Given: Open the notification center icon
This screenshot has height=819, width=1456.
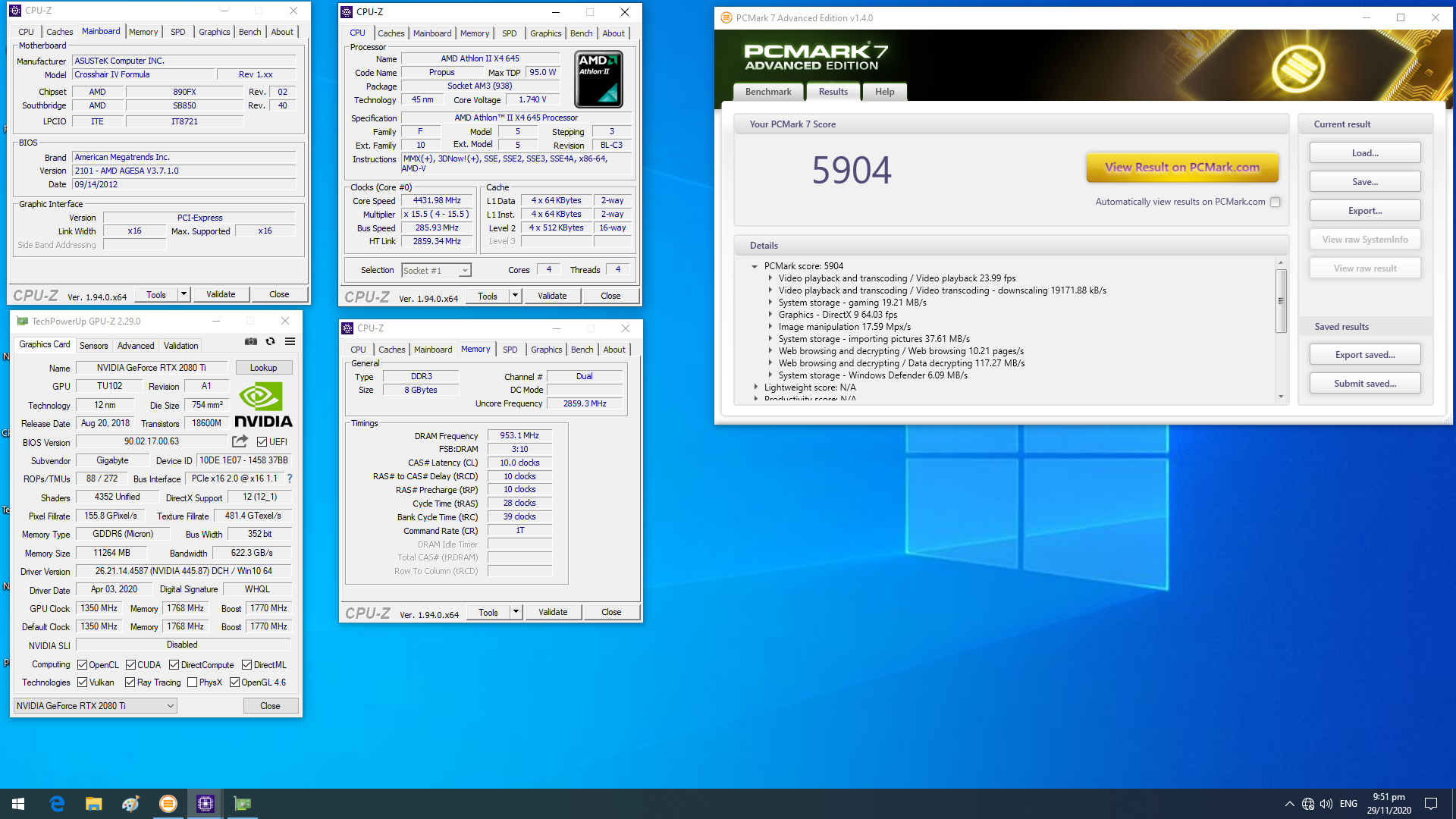Looking at the screenshot, I should [1431, 804].
